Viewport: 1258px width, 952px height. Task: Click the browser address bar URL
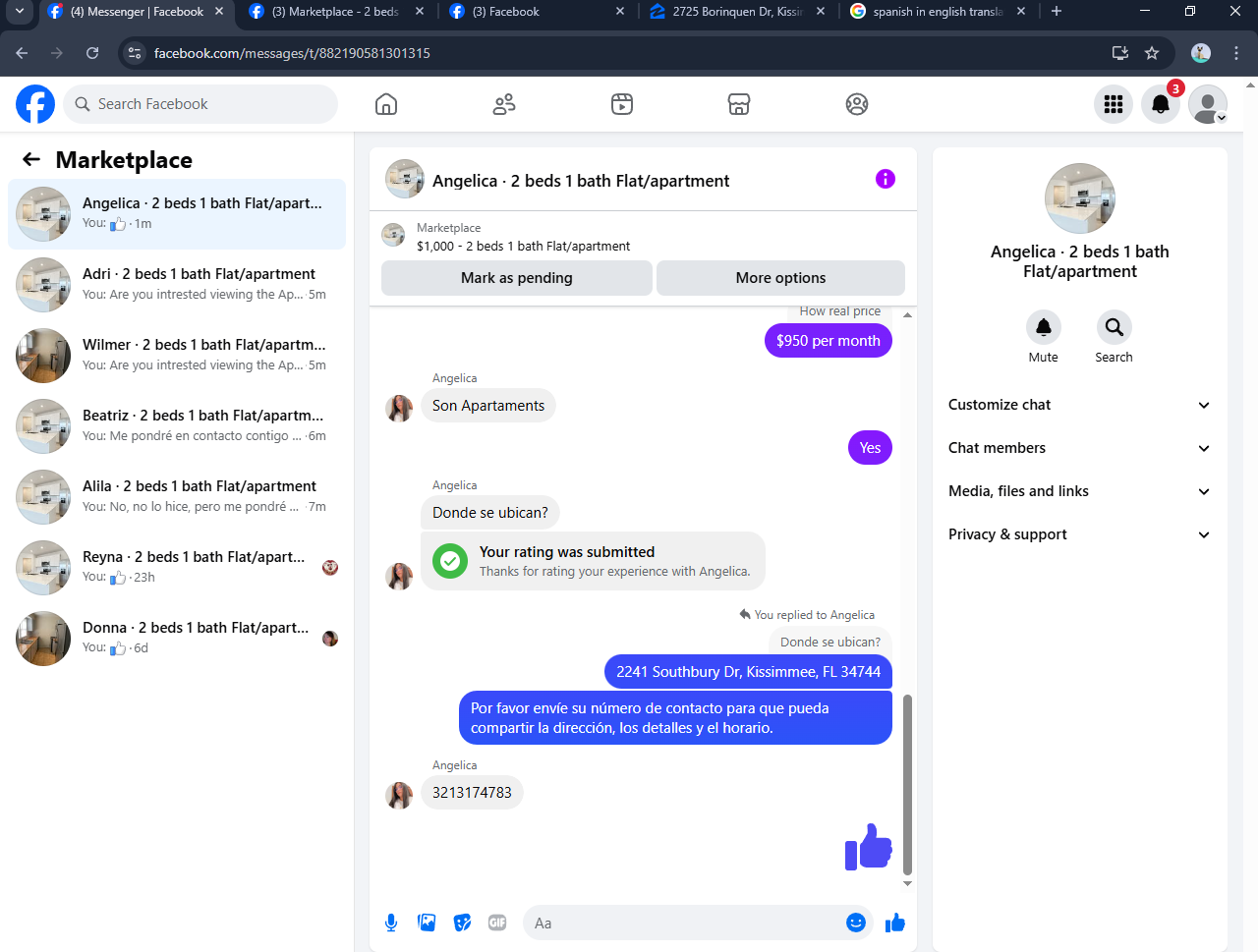point(292,53)
